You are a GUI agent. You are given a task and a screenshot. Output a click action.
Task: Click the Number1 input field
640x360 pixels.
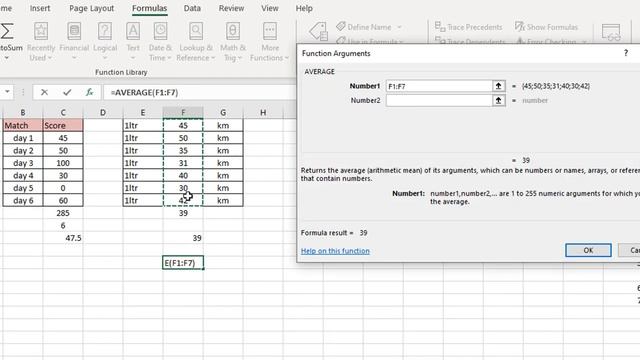[439, 86]
